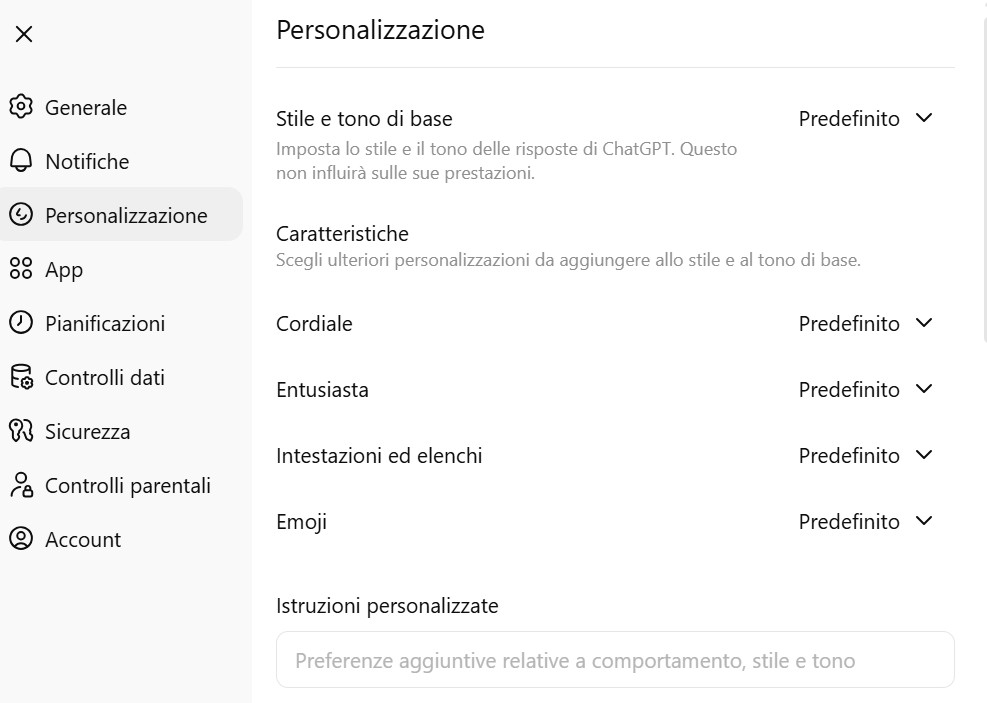Click the Account profile icon
Viewport: 987px width, 703px height.
(21, 539)
